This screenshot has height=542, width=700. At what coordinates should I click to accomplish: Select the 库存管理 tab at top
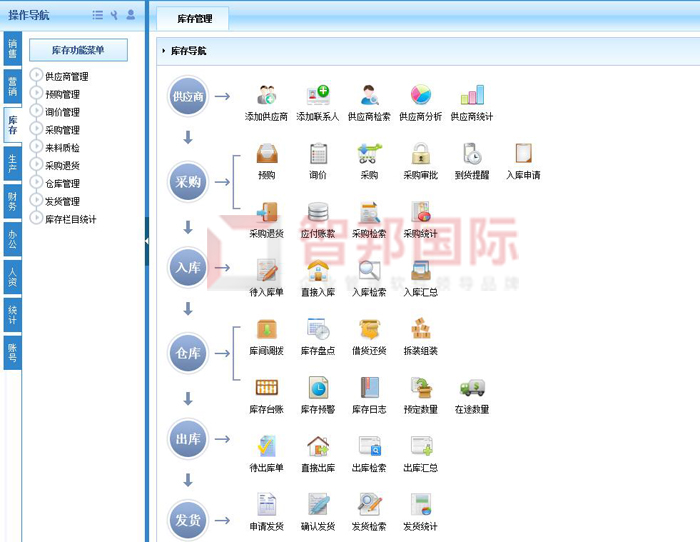tap(193, 19)
